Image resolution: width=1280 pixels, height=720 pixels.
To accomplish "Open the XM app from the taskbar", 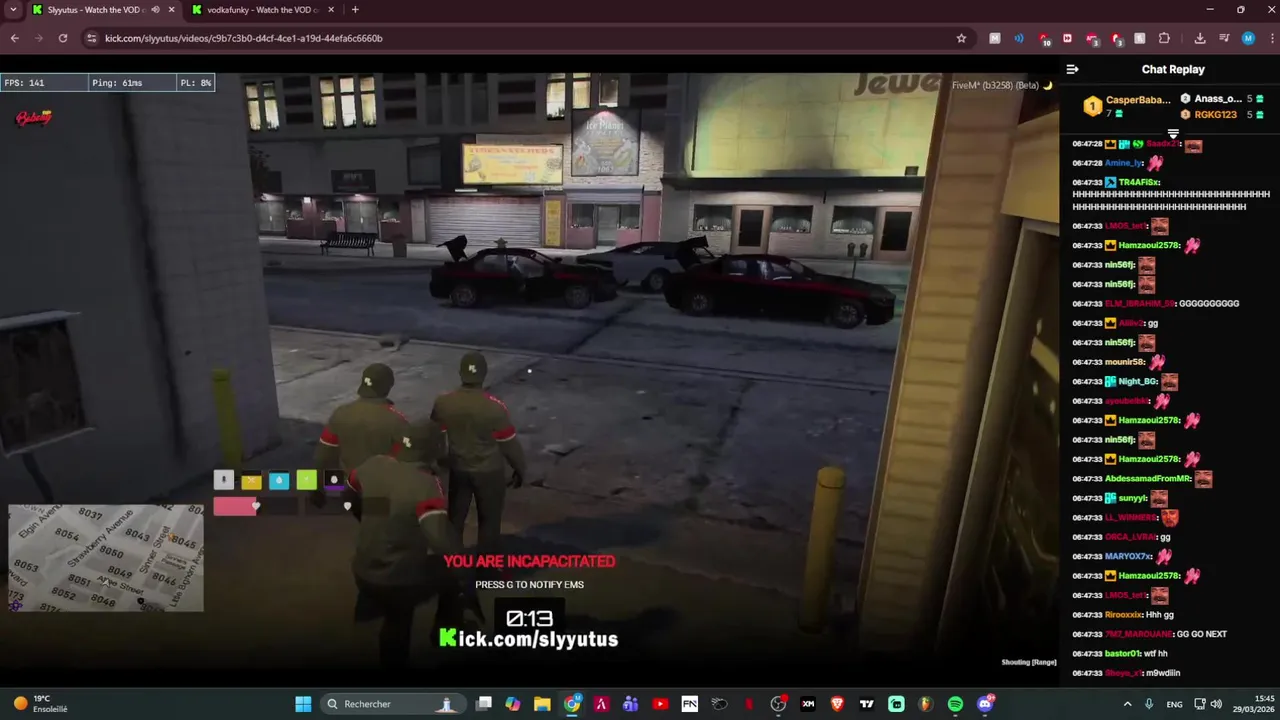I will [x=808, y=704].
